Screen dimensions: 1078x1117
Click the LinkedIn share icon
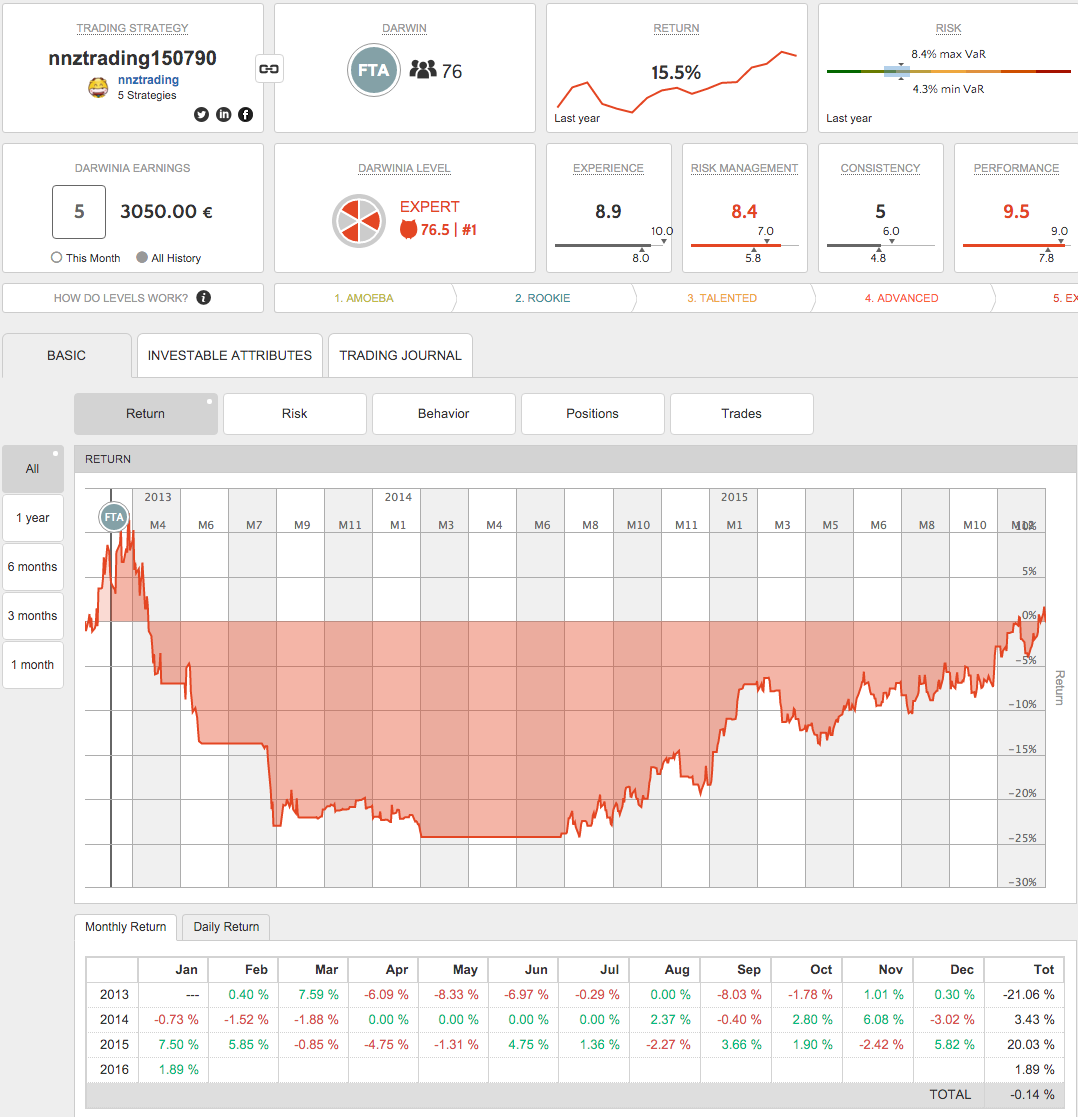tap(223, 114)
